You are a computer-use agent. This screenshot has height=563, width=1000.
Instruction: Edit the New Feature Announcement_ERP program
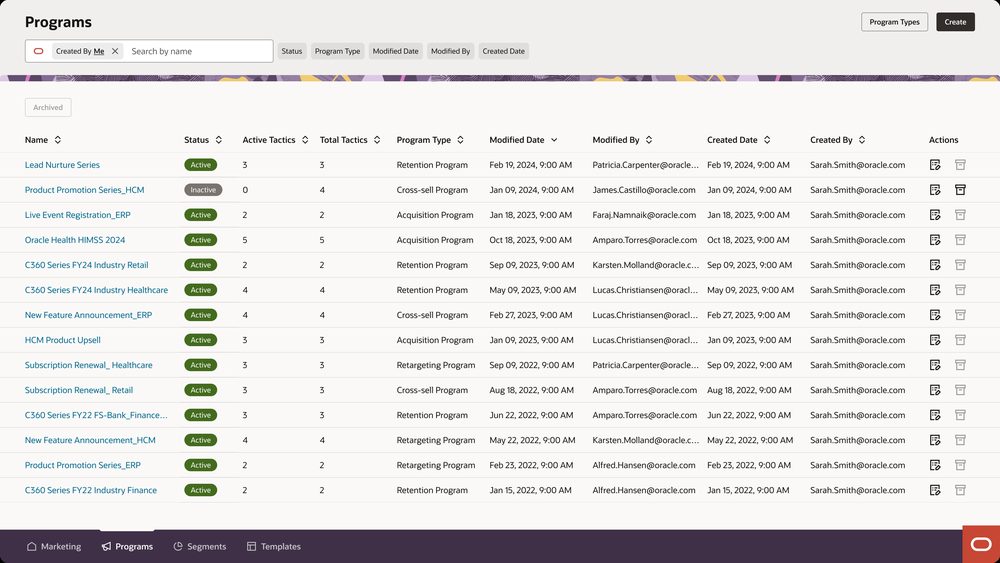click(x=935, y=314)
